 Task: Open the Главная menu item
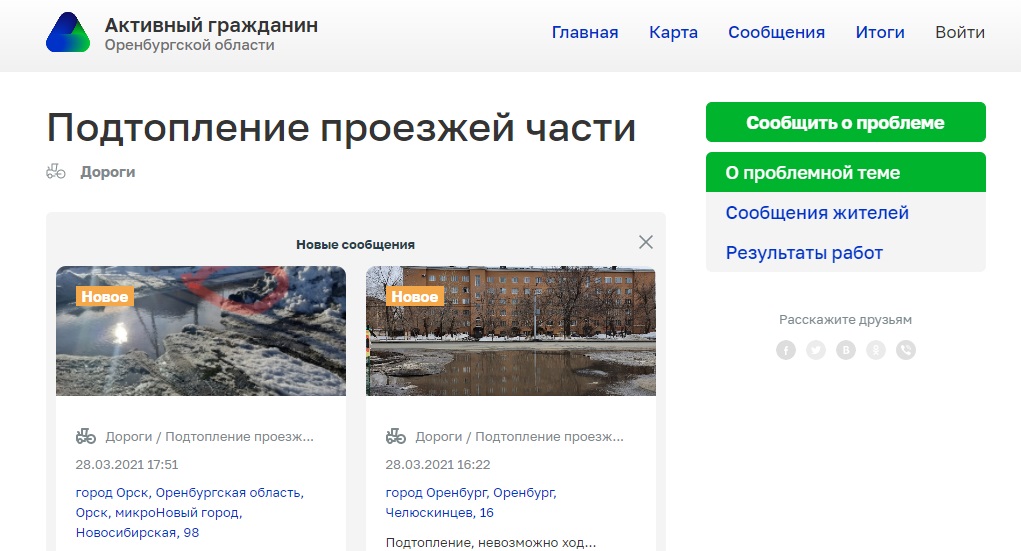(x=585, y=32)
